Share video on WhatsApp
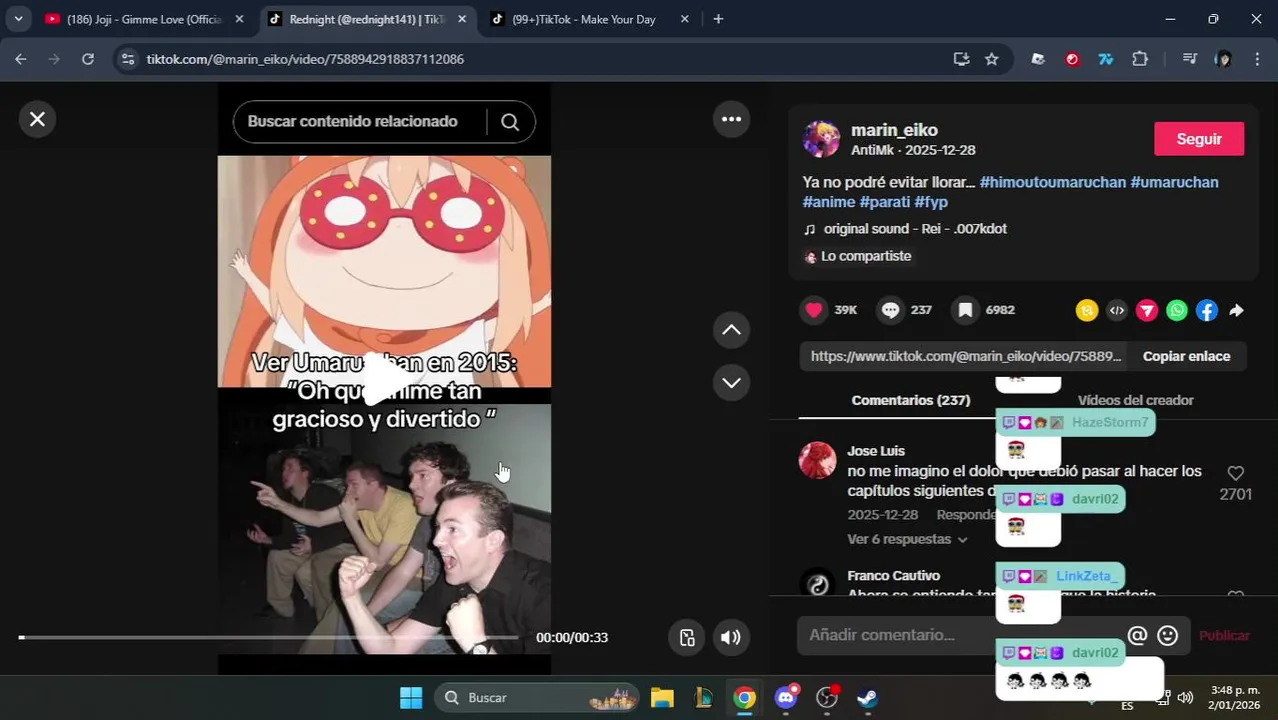1278x720 pixels. pyautogui.click(x=1177, y=311)
